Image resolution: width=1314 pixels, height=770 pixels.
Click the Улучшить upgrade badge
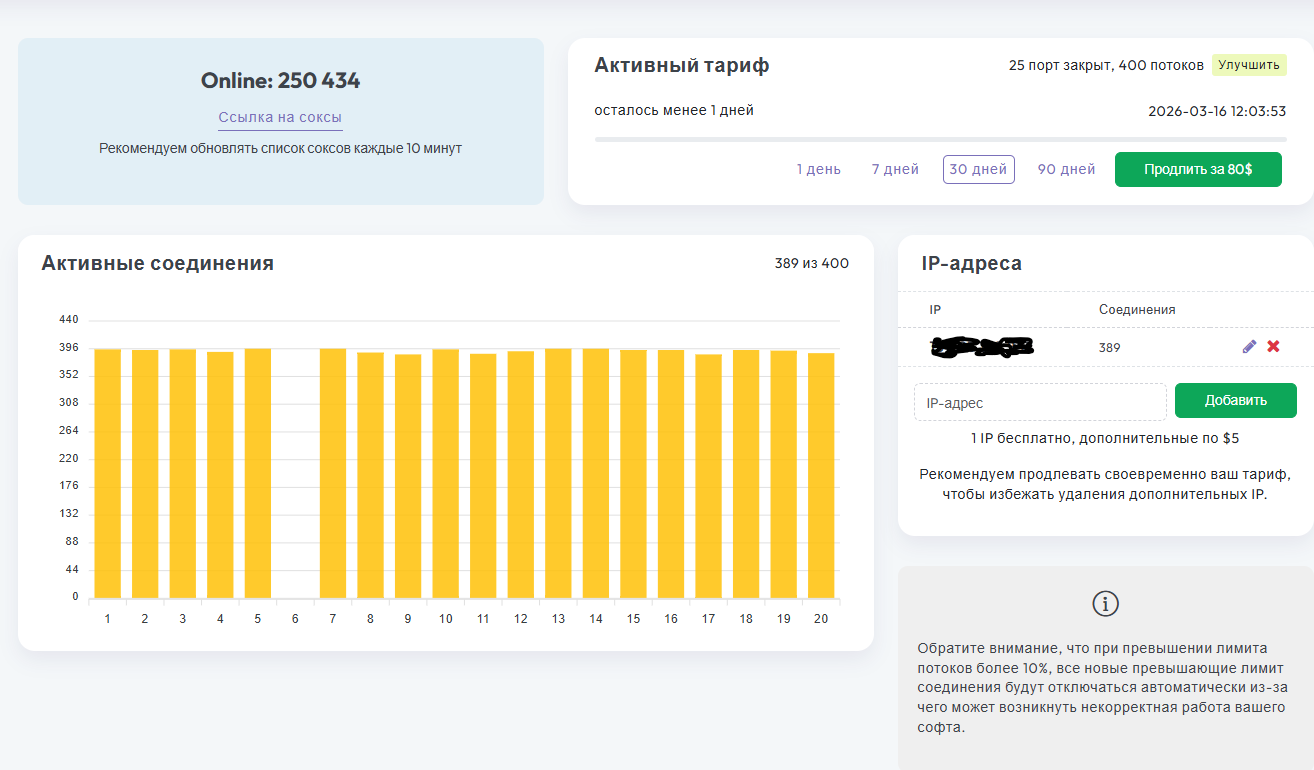(x=1248, y=65)
